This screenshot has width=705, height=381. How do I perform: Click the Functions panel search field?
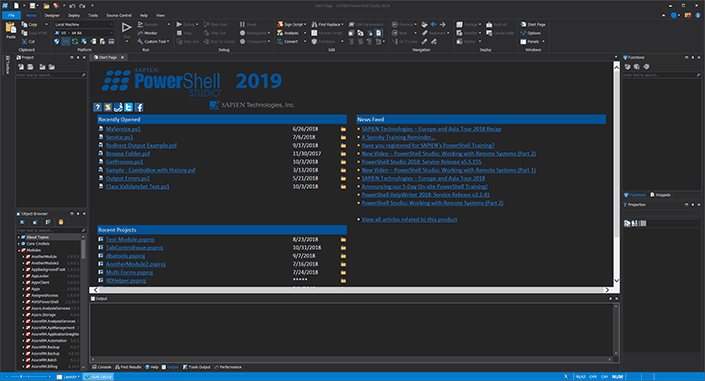coord(661,75)
